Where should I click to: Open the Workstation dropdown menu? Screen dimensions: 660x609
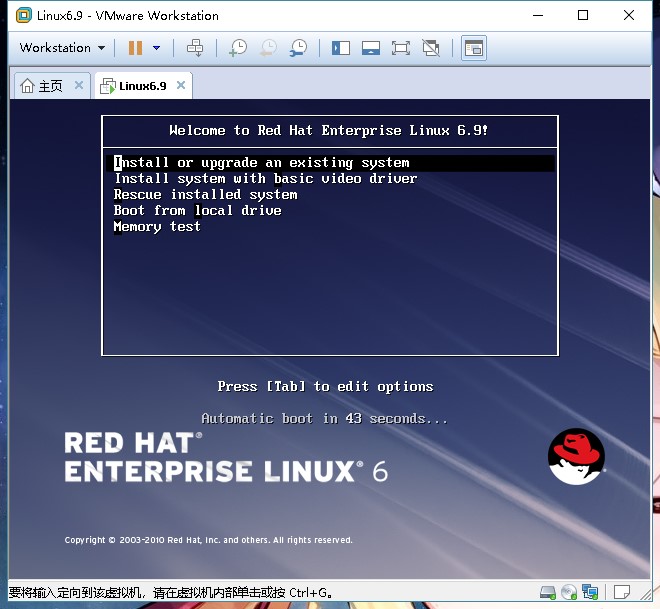tap(62, 48)
